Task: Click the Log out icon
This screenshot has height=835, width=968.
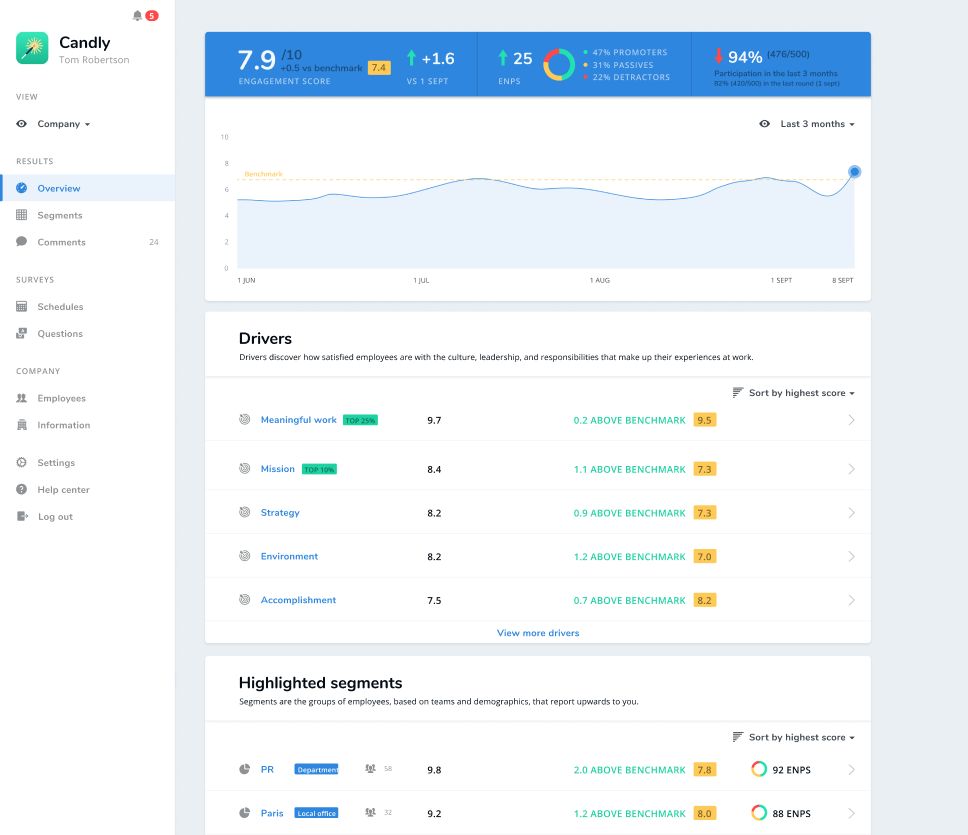Action: [x=22, y=517]
